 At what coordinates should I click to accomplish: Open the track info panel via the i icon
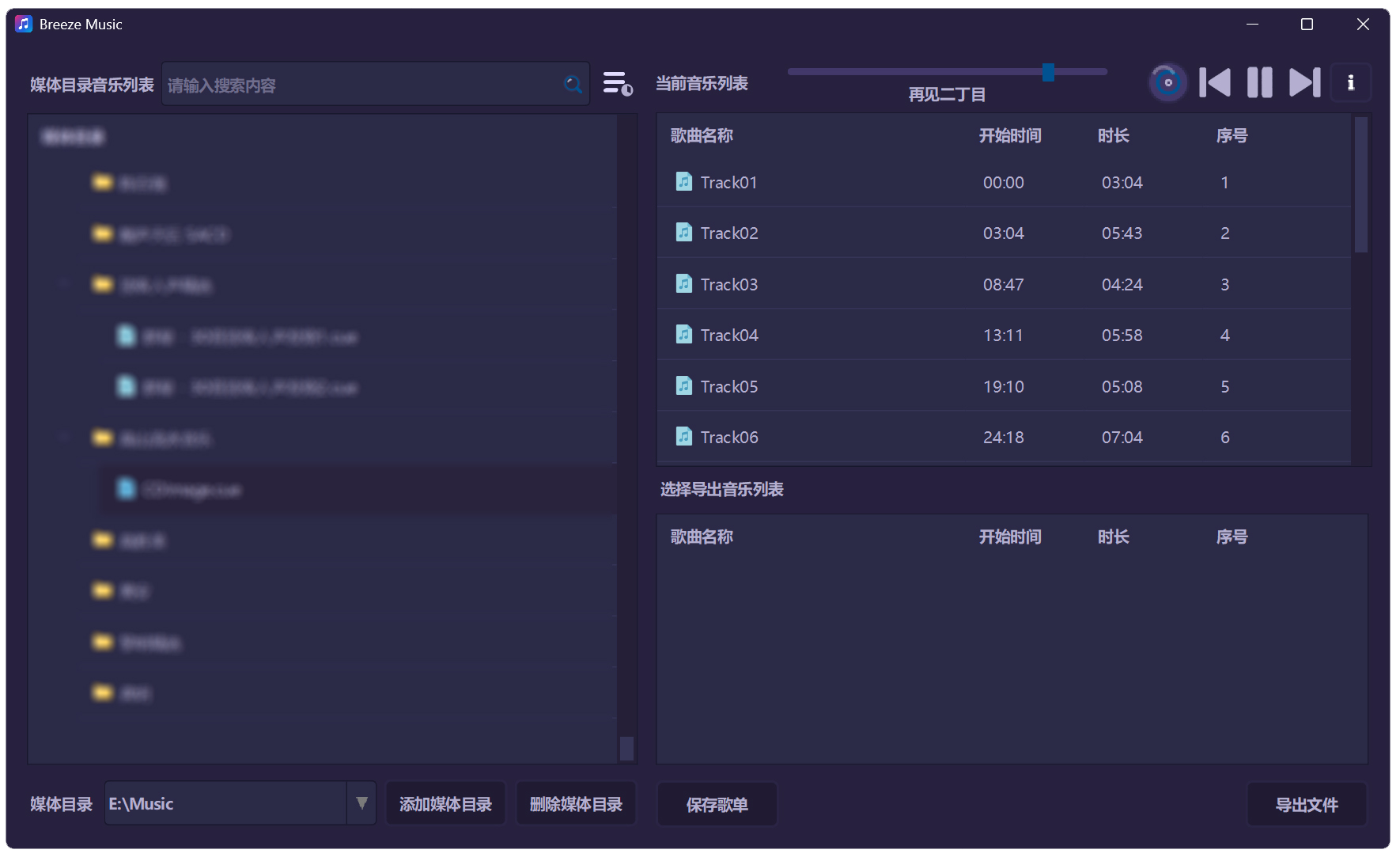[1351, 82]
